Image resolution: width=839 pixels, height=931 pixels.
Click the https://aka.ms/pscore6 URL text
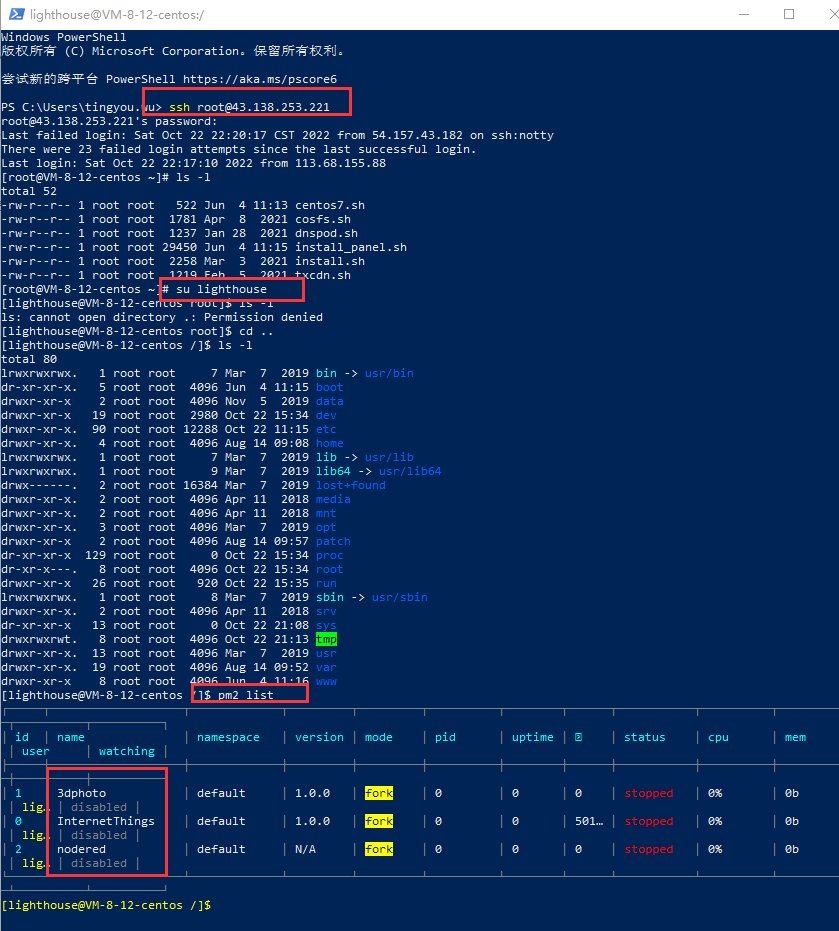pyautogui.click(x=259, y=79)
